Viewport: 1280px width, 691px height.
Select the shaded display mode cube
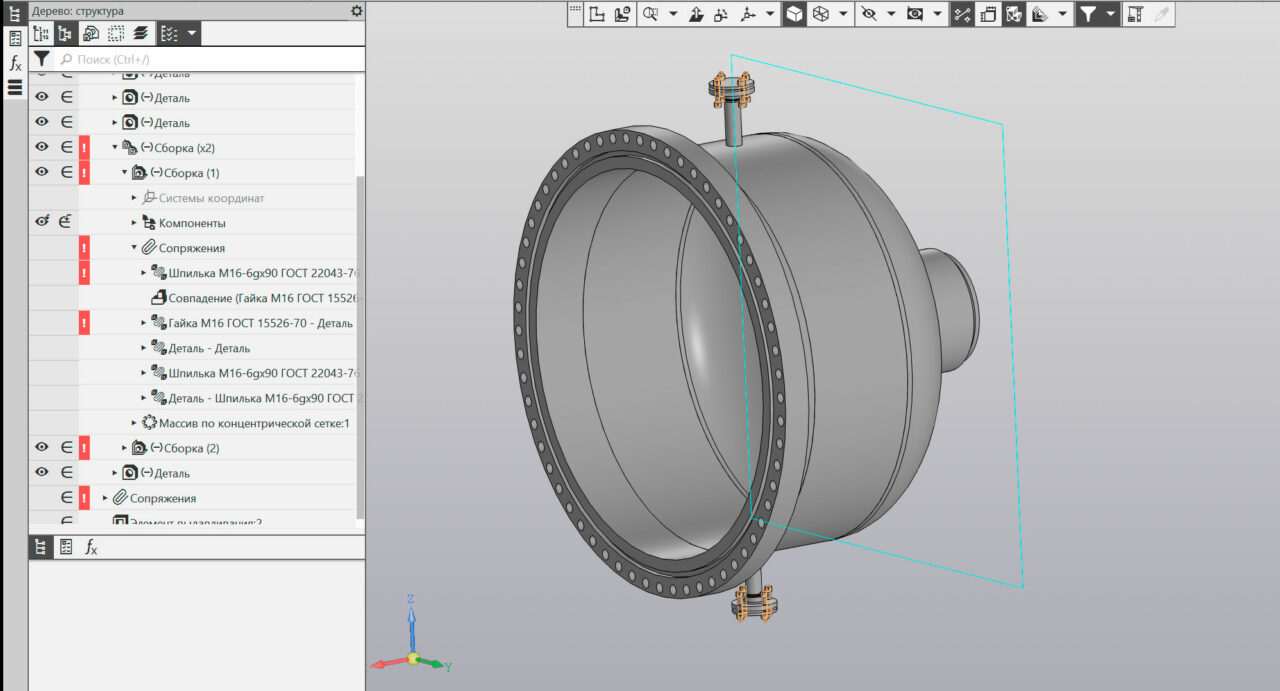point(794,14)
